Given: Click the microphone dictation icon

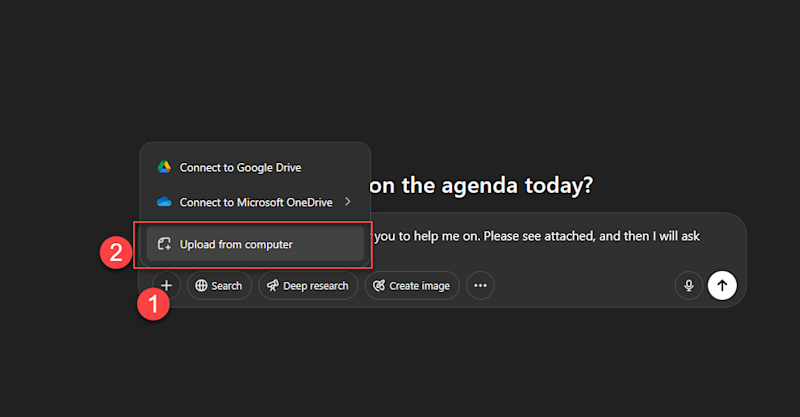Looking at the screenshot, I should 689,285.
